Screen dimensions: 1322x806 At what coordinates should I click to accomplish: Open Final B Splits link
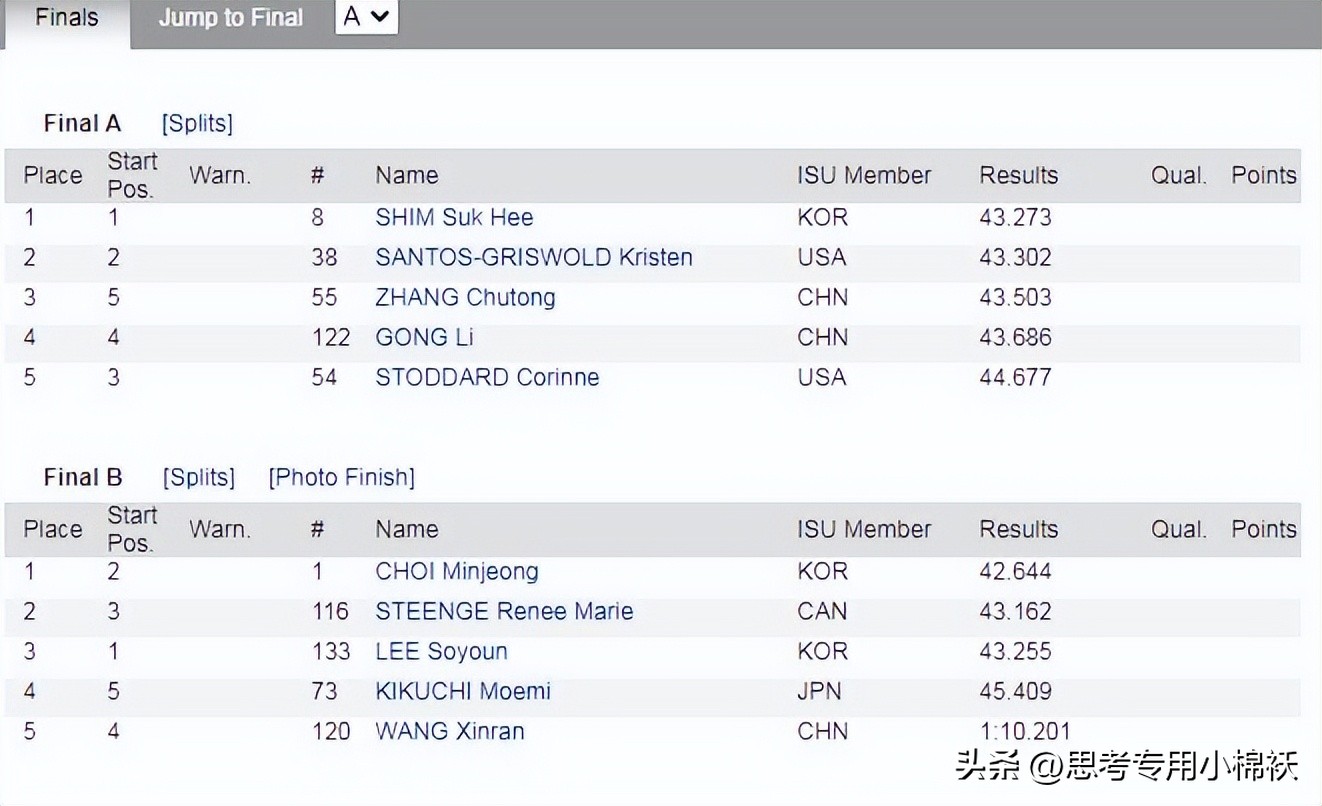click(198, 477)
